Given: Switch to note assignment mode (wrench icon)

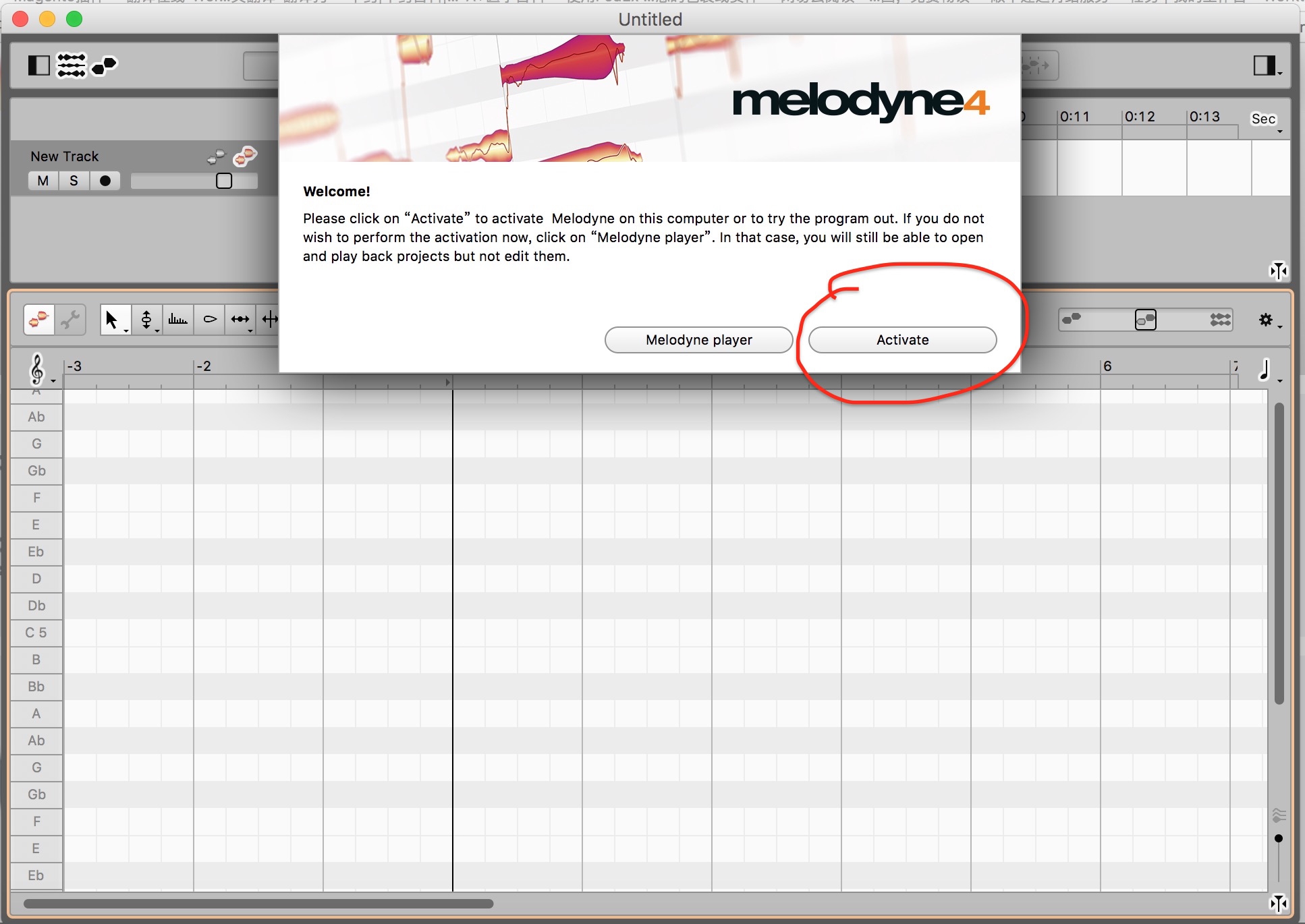Looking at the screenshot, I should pos(70,319).
